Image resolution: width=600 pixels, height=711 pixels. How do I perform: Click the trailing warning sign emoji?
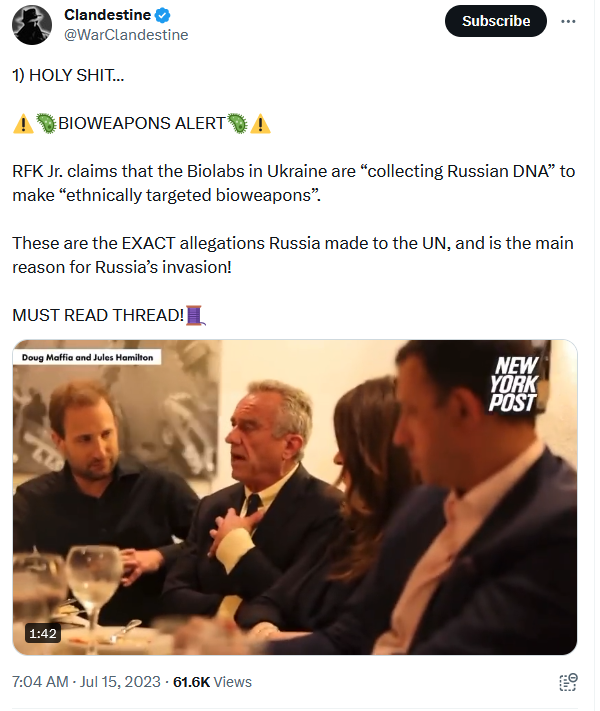(260, 124)
